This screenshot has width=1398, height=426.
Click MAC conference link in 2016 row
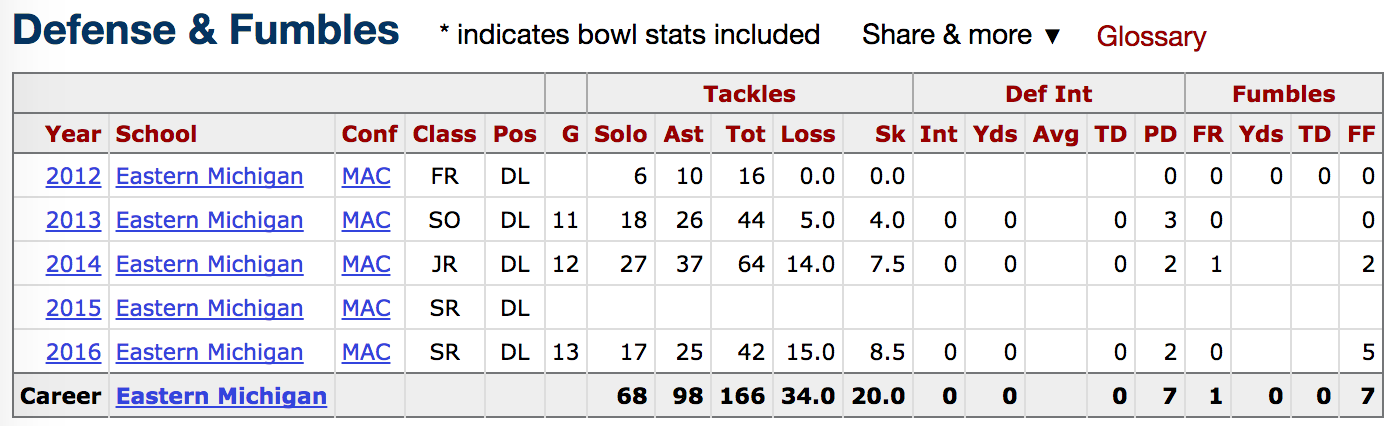coord(366,353)
